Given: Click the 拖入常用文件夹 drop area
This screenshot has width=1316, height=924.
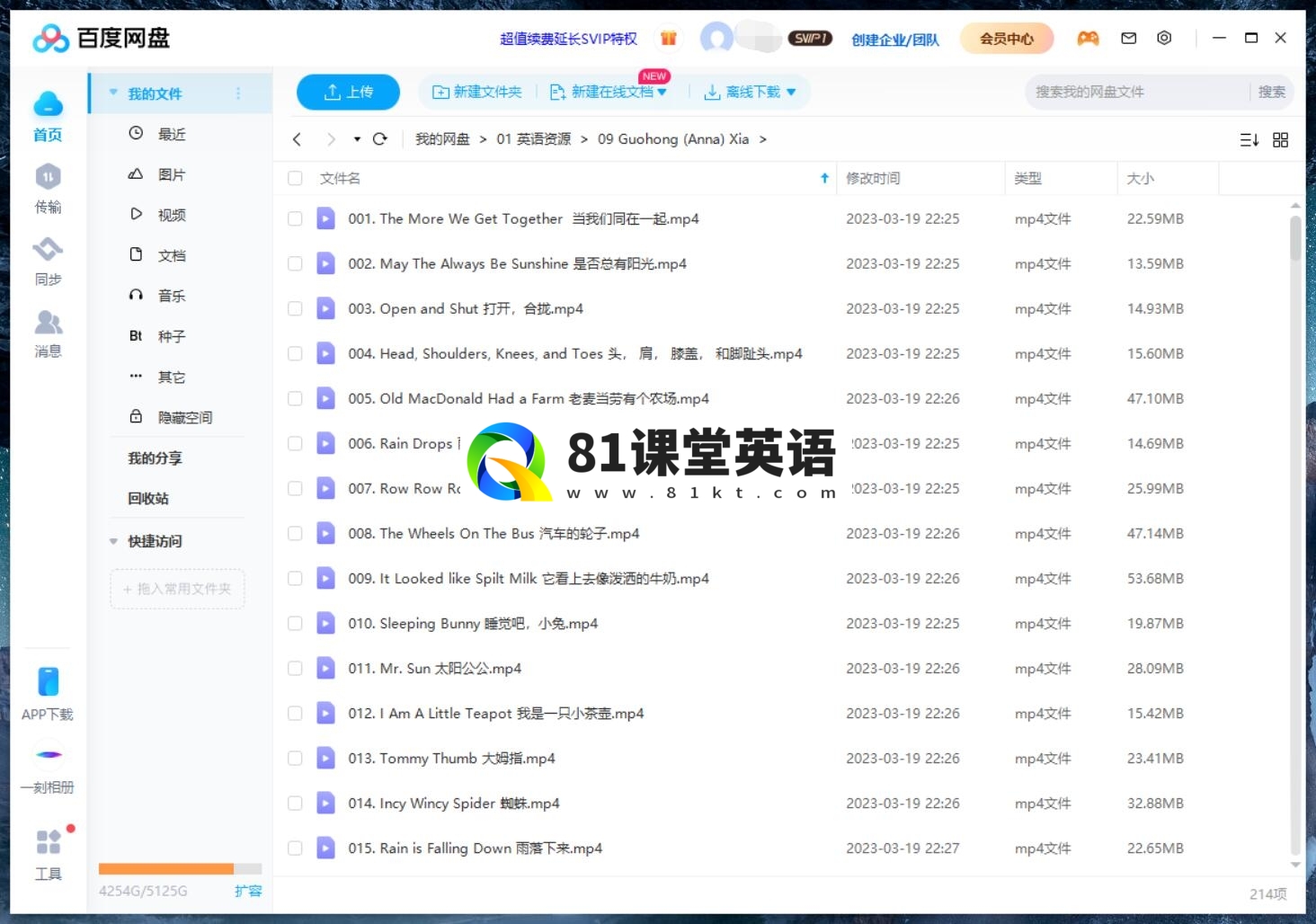Looking at the screenshot, I should point(177,589).
